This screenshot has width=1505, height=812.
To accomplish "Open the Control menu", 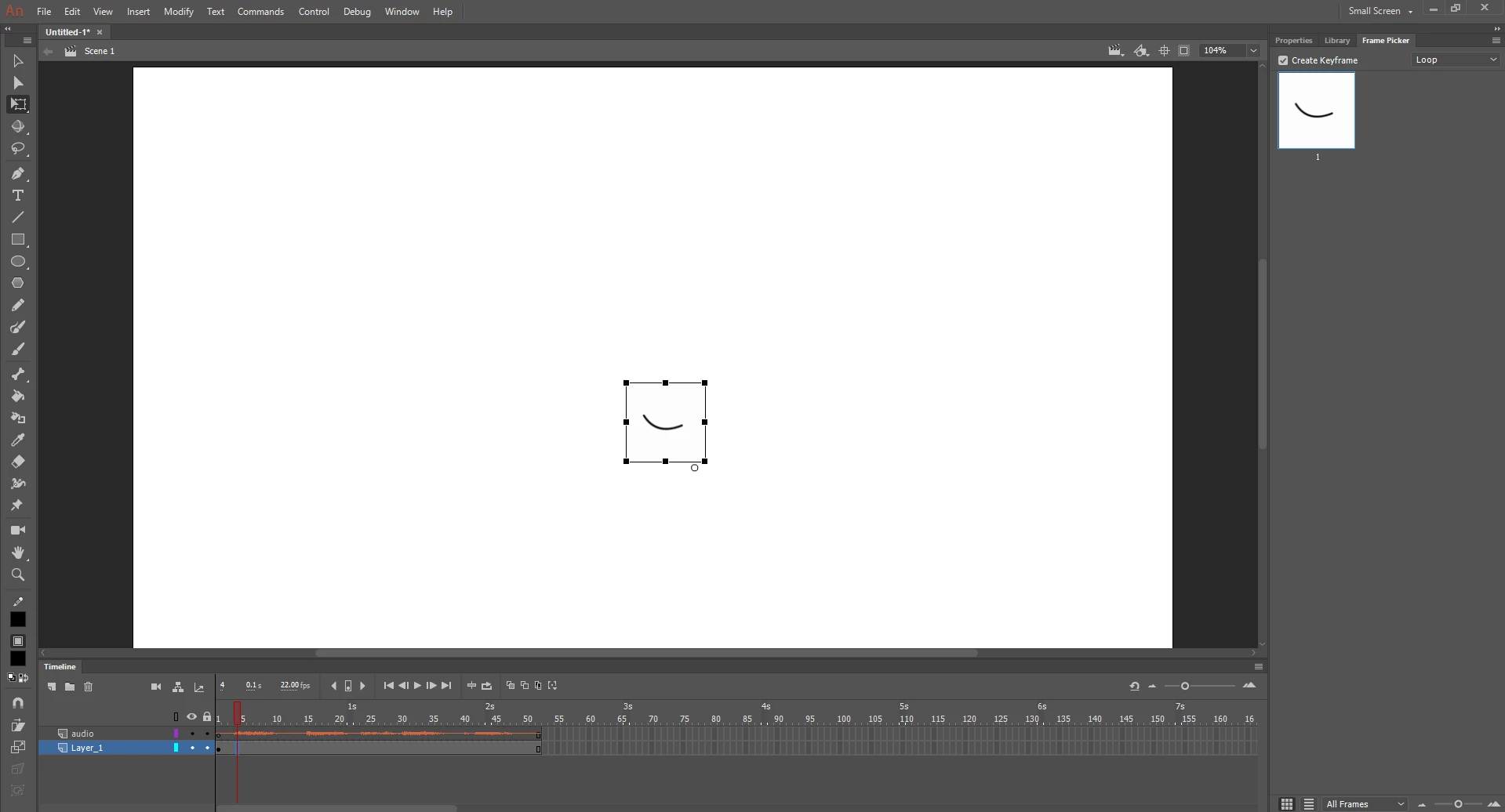I will coord(314,12).
